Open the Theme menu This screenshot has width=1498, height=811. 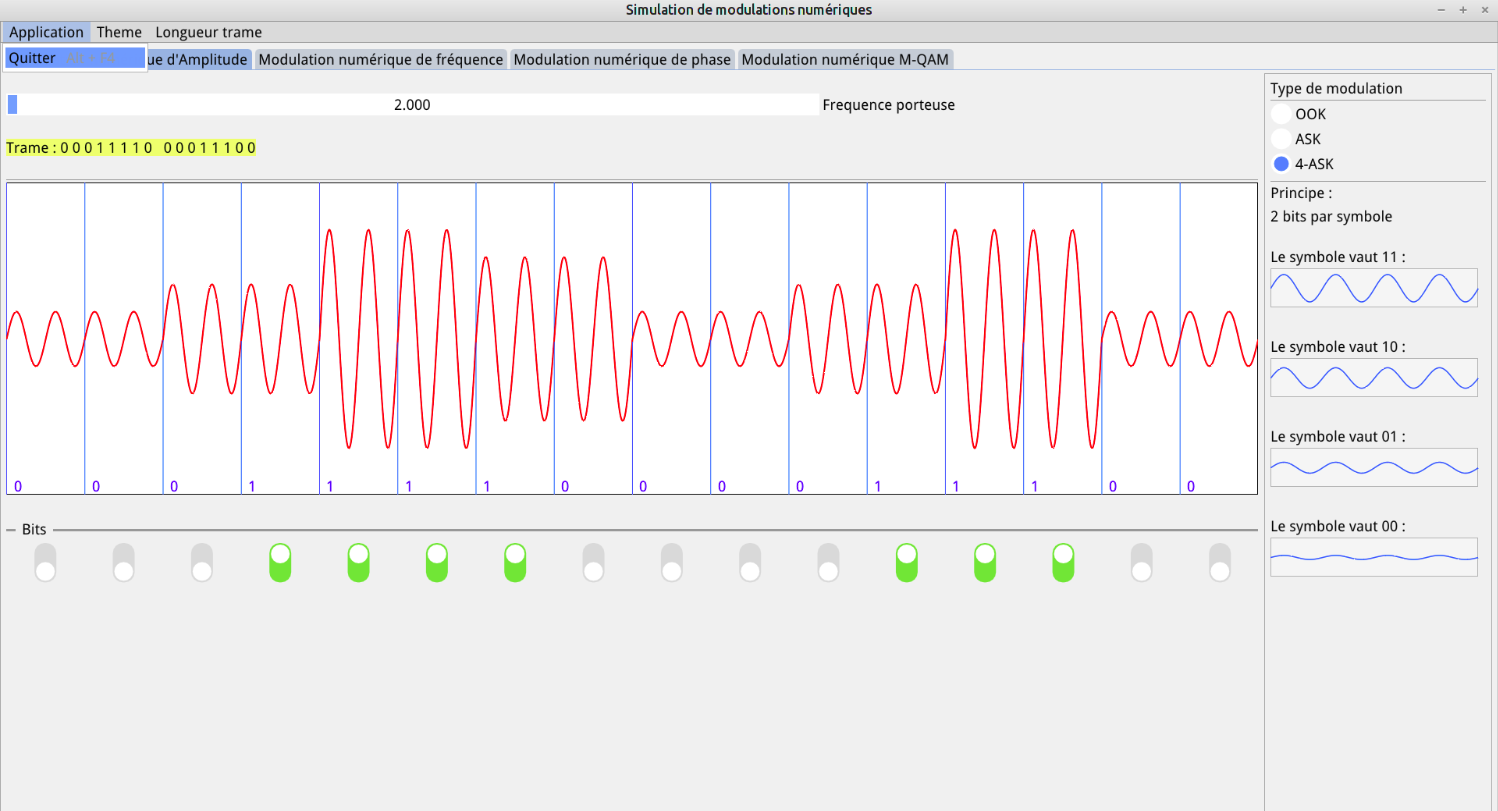(118, 32)
